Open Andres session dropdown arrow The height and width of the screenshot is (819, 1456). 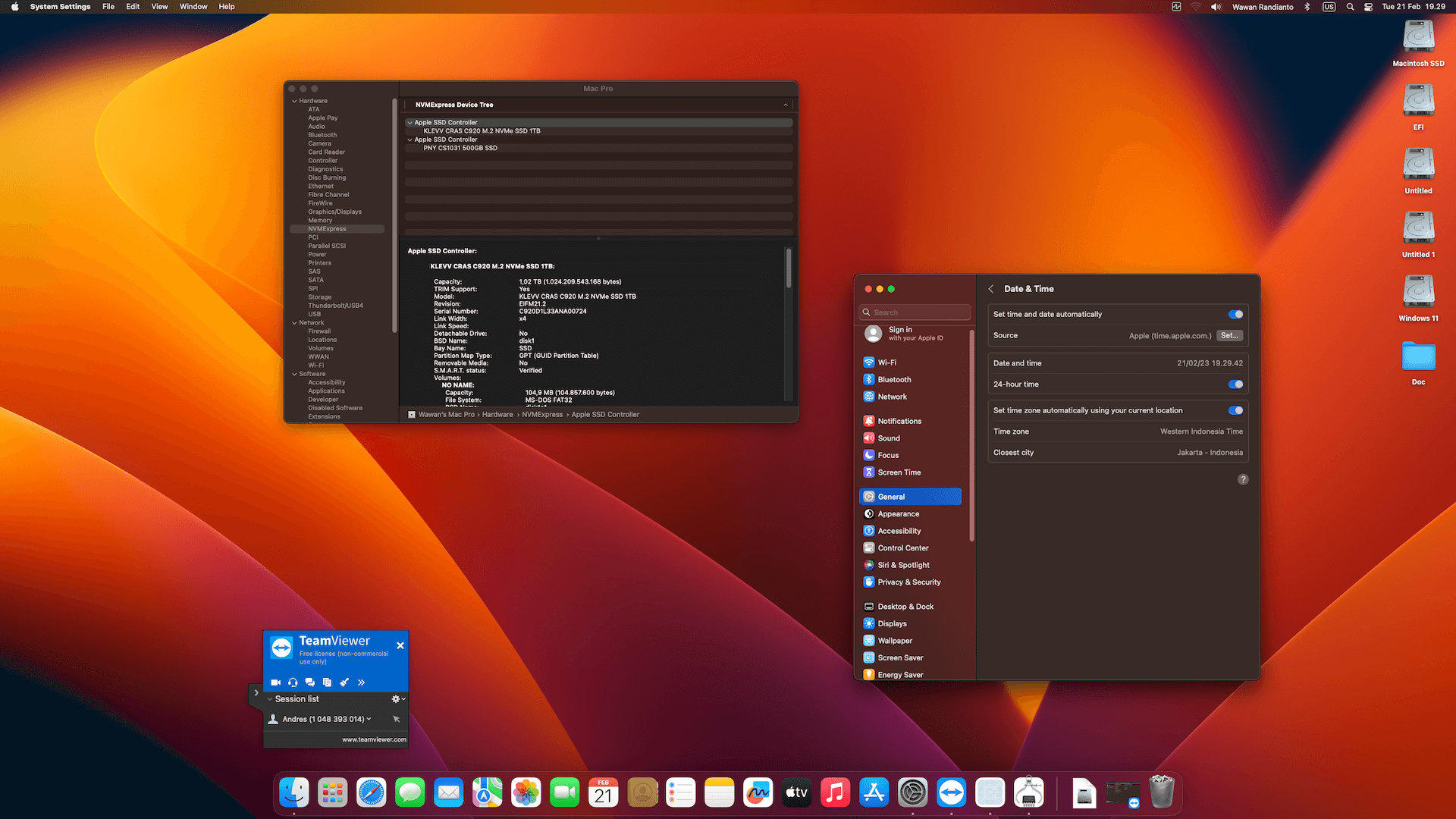click(369, 719)
